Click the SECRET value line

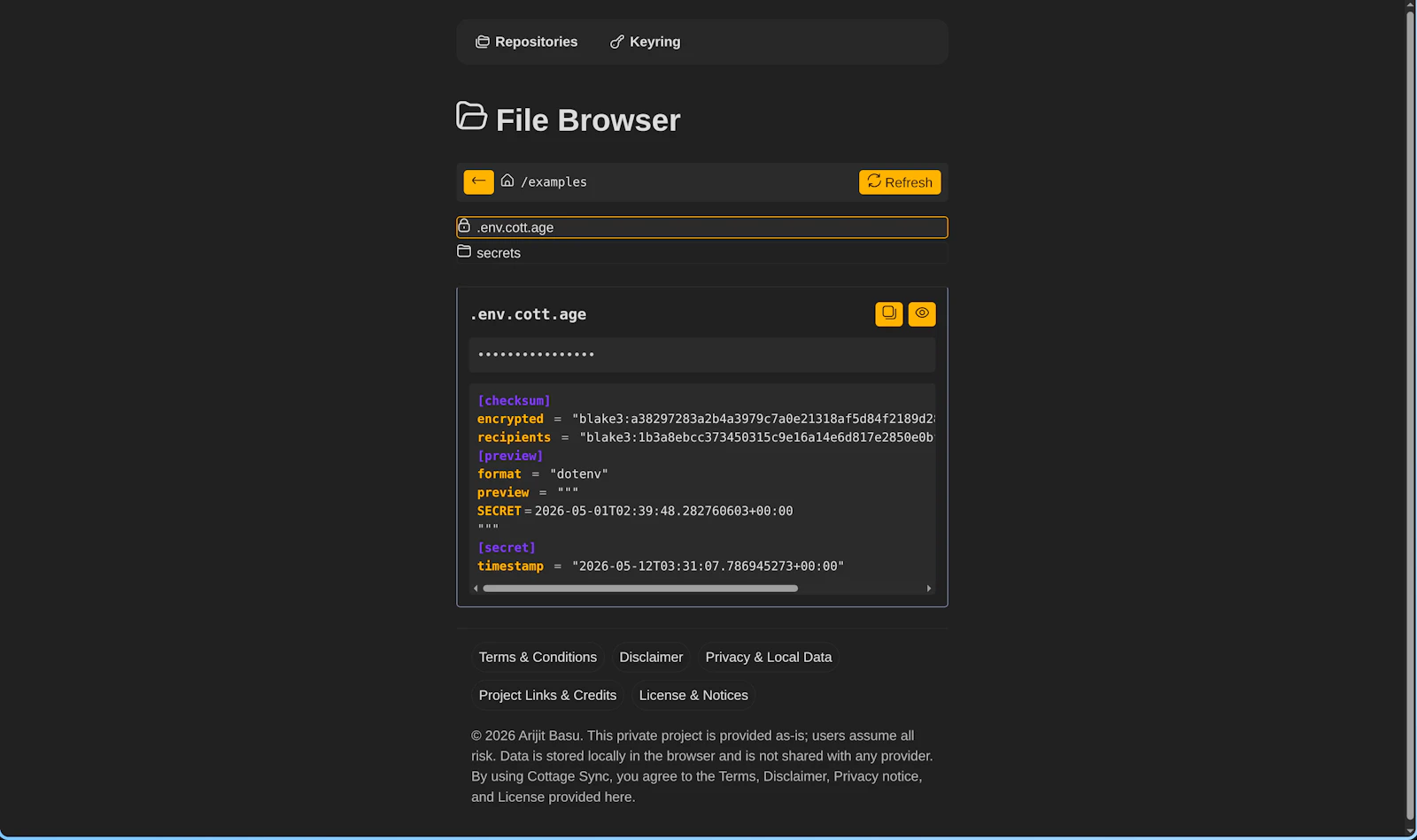pyautogui.click(x=635, y=511)
